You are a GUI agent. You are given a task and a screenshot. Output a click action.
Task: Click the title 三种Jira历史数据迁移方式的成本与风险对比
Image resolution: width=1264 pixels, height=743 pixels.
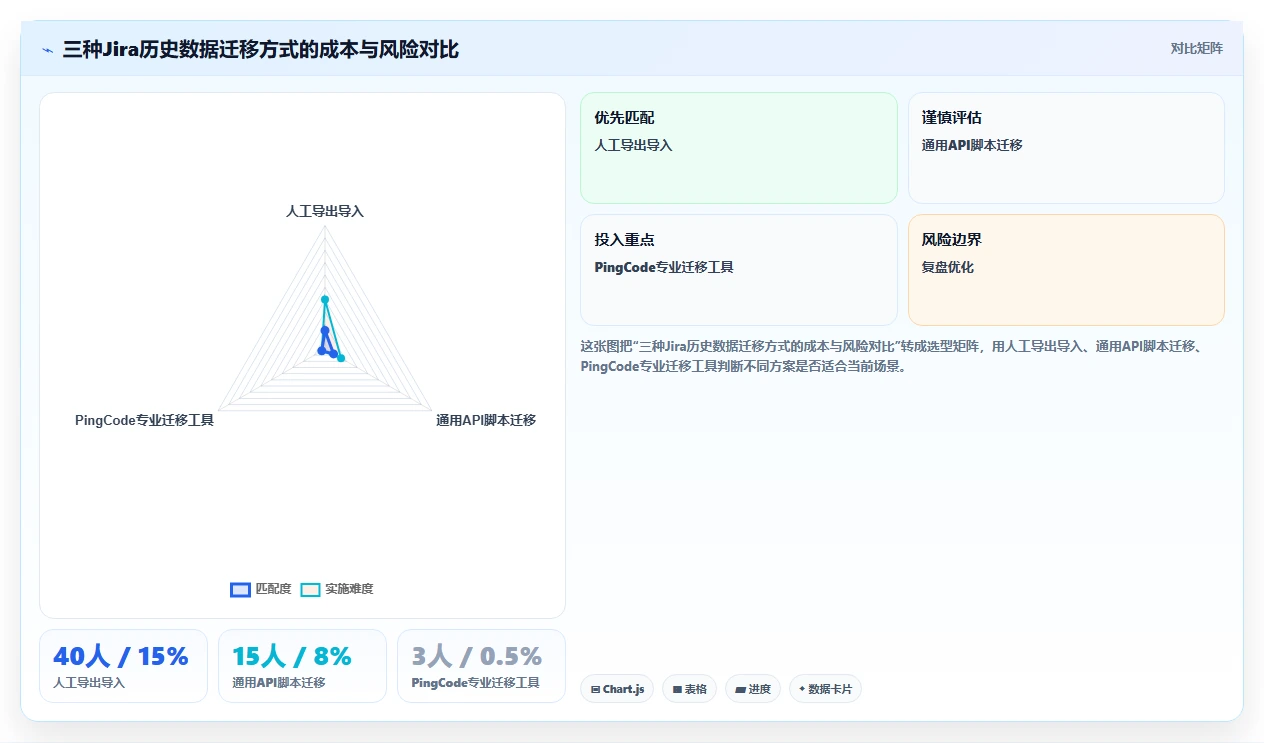click(261, 49)
